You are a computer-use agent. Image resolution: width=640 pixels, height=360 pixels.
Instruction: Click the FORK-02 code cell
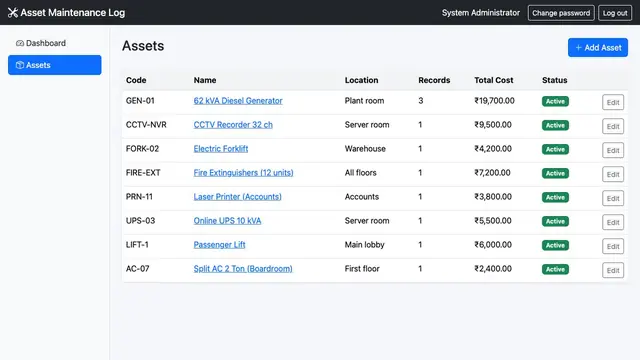142,149
